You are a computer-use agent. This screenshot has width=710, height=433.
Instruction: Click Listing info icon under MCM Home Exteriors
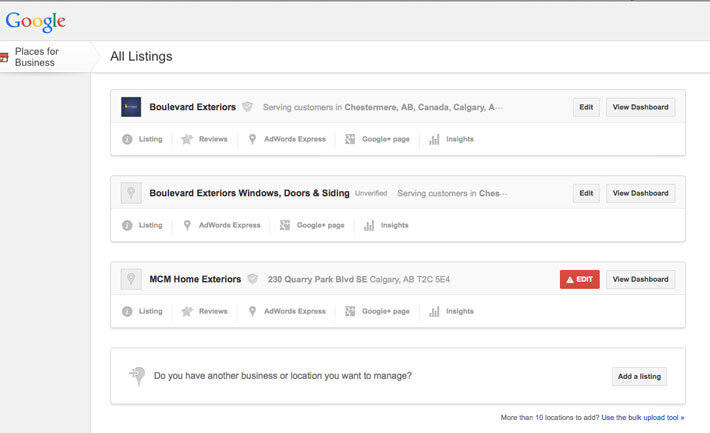[x=127, y=311]
